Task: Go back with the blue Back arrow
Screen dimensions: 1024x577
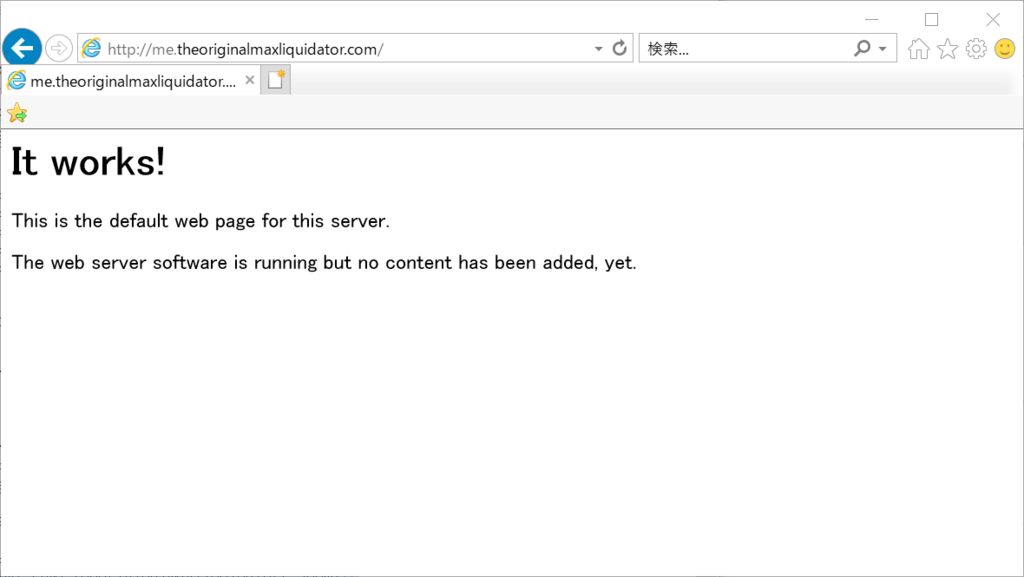Action: (x=22, y=48)
